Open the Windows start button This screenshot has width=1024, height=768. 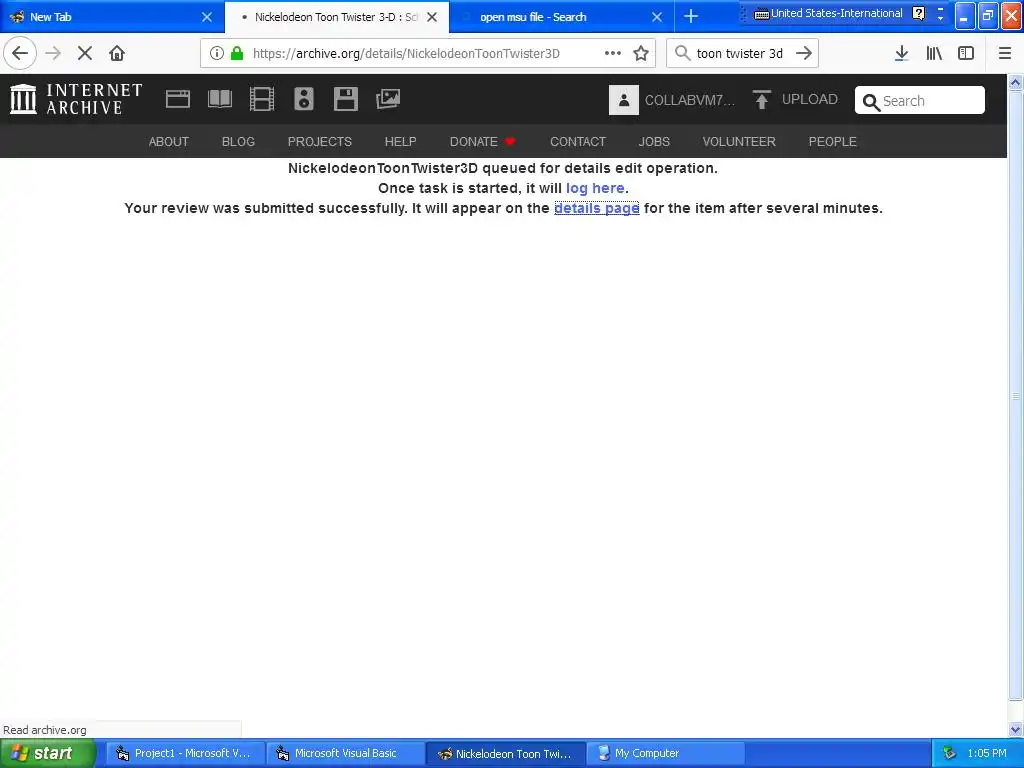(x=48, y=754)
